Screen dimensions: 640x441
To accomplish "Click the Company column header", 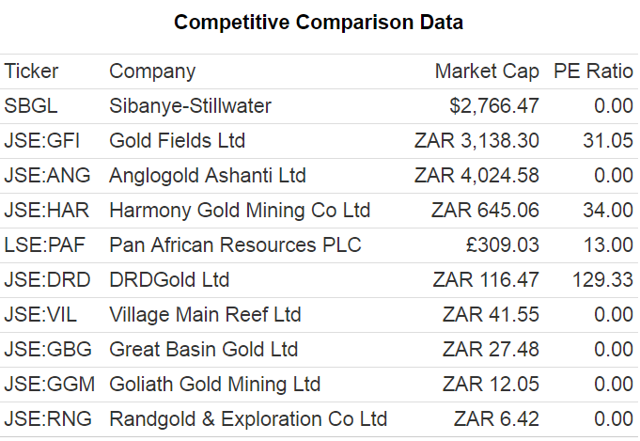I will click(153, 72).
